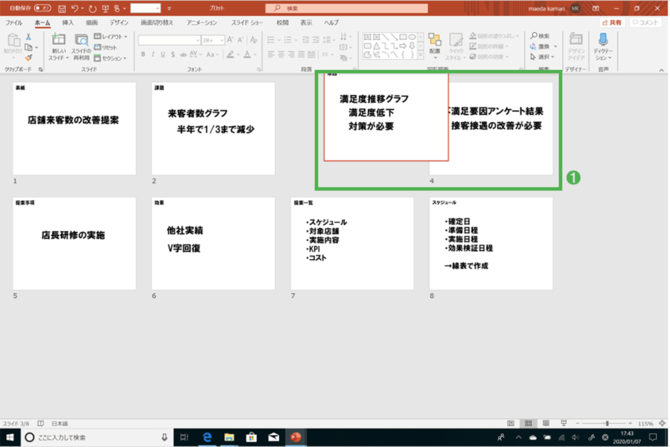This screenshot has width=670, height=447.
Task: Open the Quick Access Toolbar customize arrow
Action: click(169, 9)
